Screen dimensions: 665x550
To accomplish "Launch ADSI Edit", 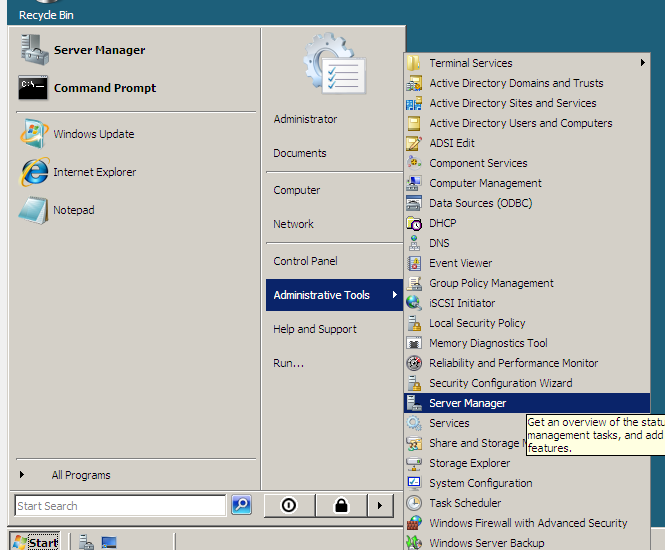I will coord(527,143).
